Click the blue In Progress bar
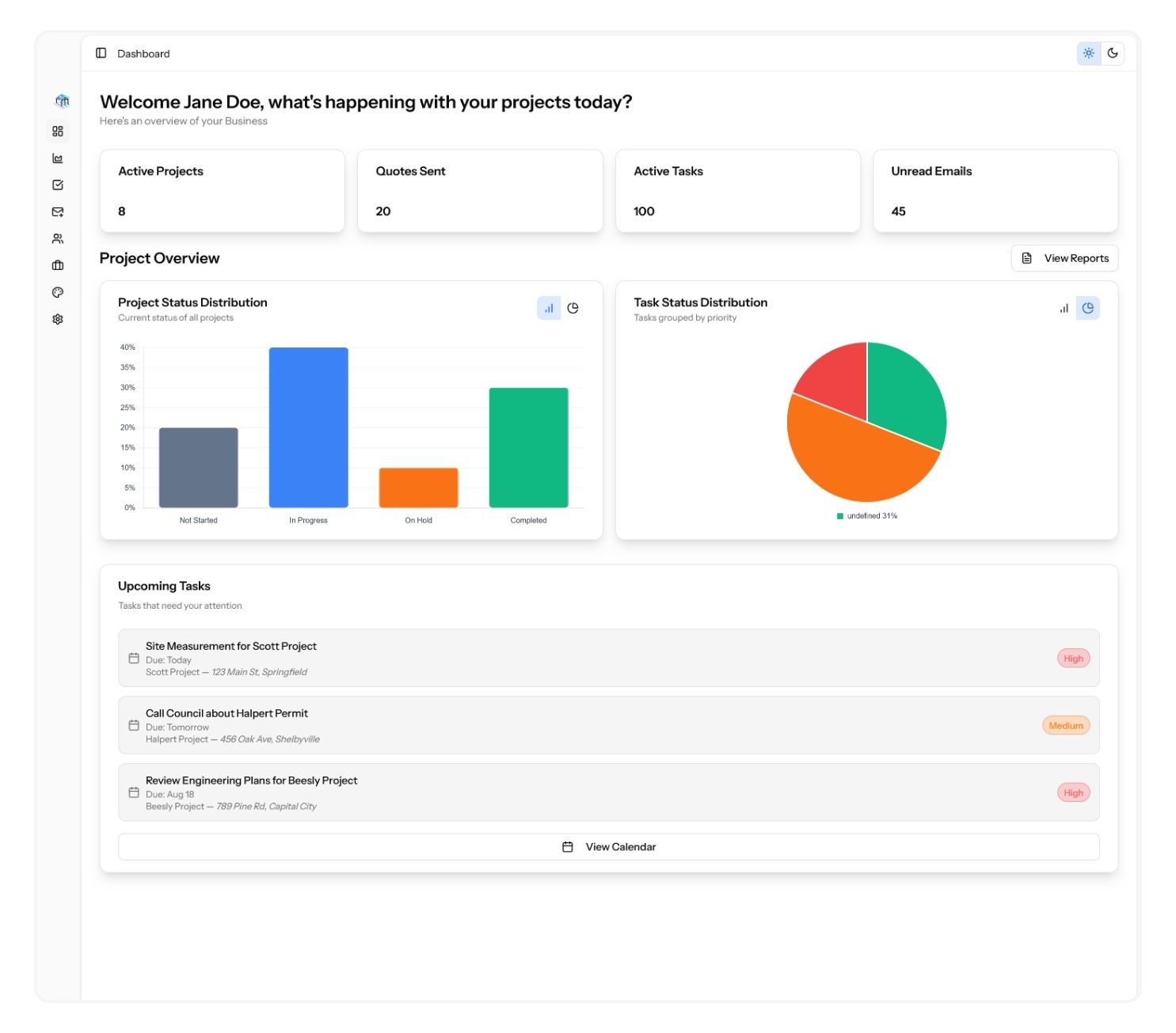Screen dimensions: 1176x1033 point(308,427)
